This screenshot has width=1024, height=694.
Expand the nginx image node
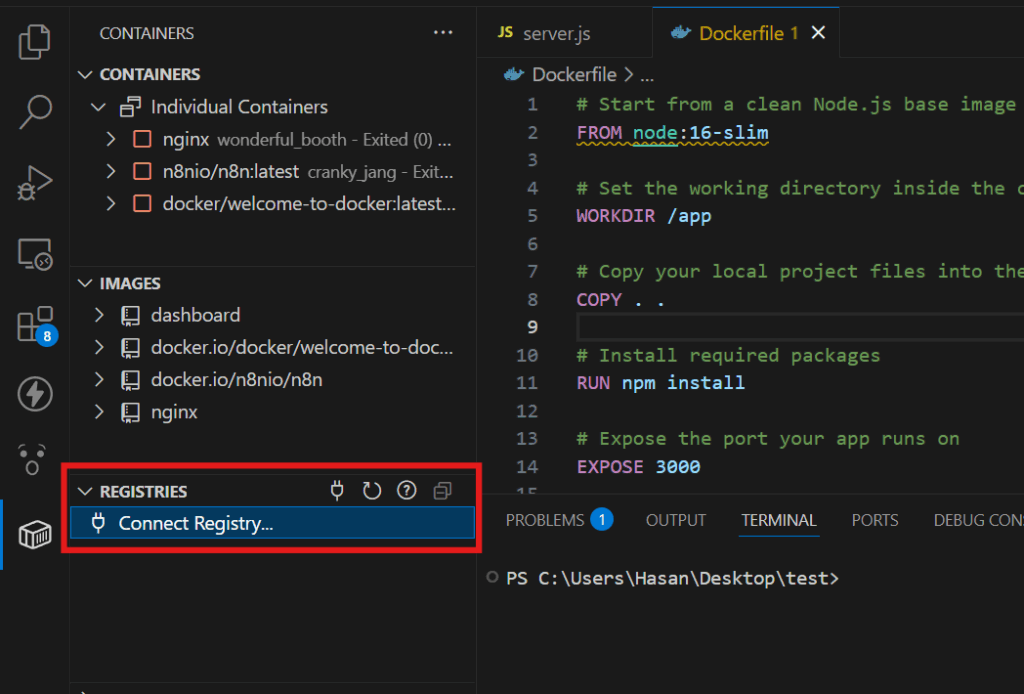(99, 412)
